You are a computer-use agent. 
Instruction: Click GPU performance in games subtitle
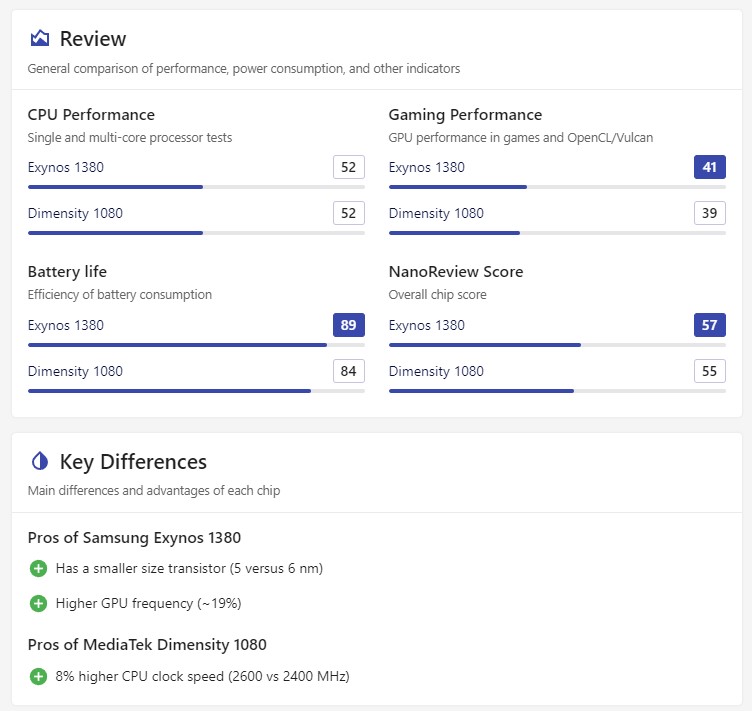click(x=521, y=138)
